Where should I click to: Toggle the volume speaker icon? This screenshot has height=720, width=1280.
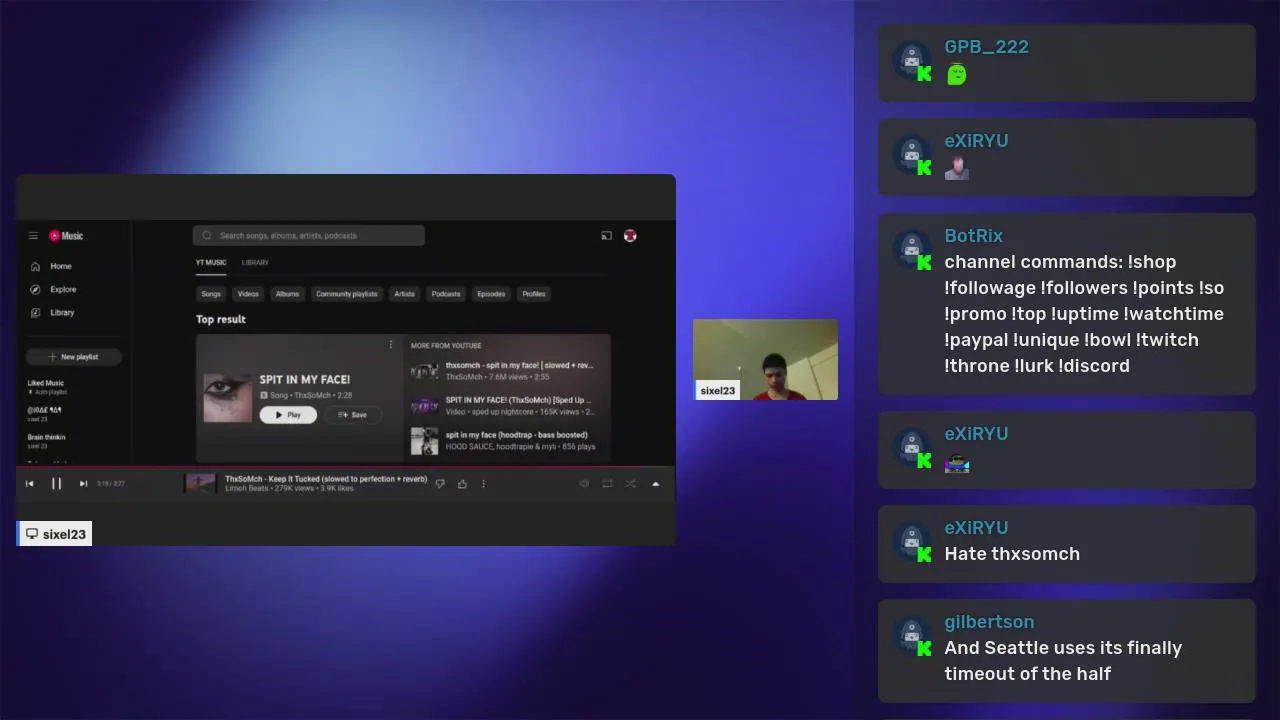(584, 484)
